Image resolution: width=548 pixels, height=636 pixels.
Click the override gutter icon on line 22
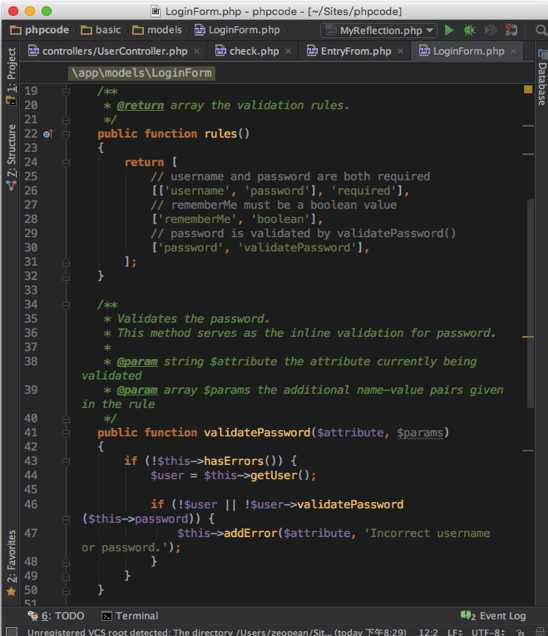click(48, 134)
